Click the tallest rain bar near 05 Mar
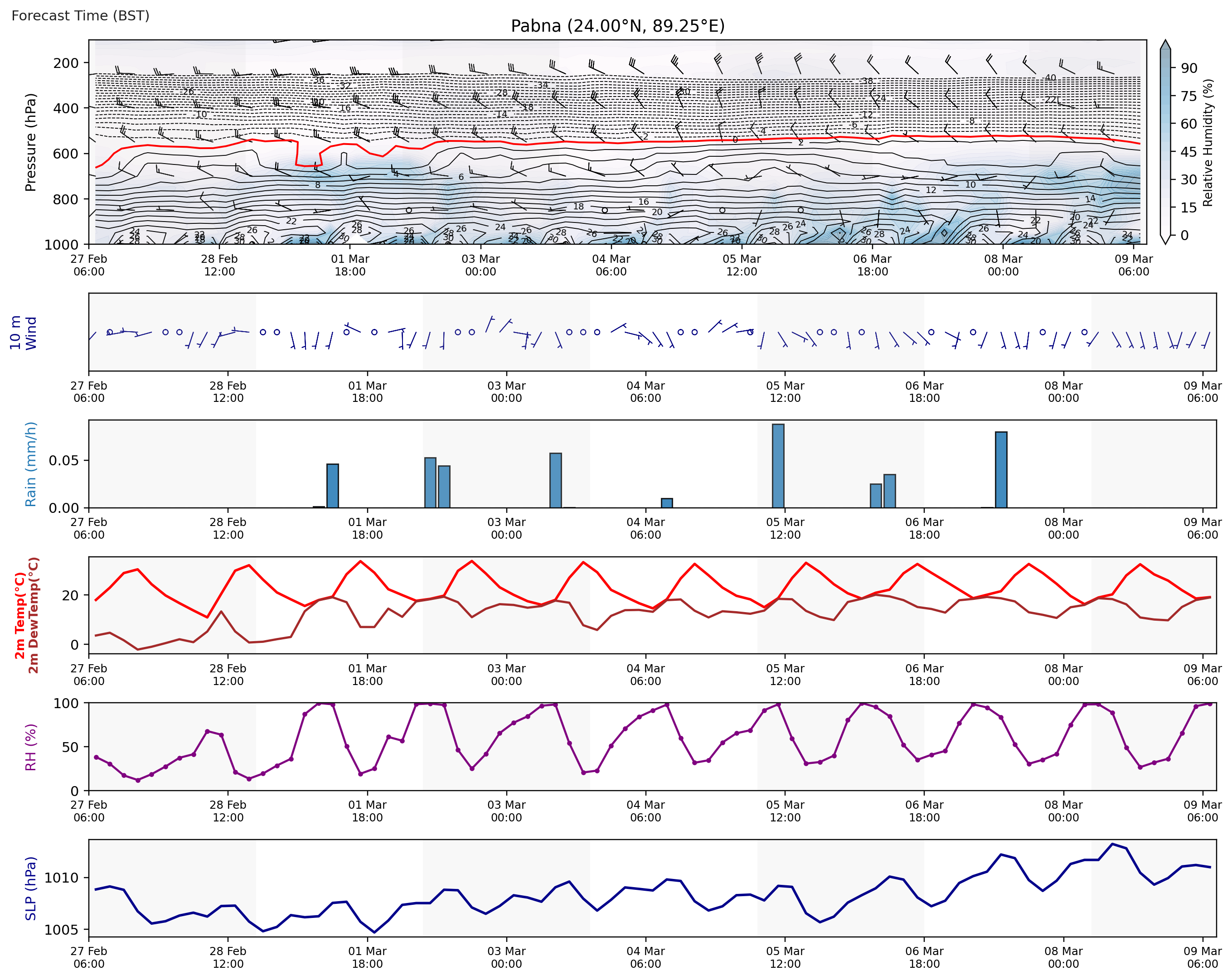The width and height of the screenshot is (1232, 980). tap(778, 465)
